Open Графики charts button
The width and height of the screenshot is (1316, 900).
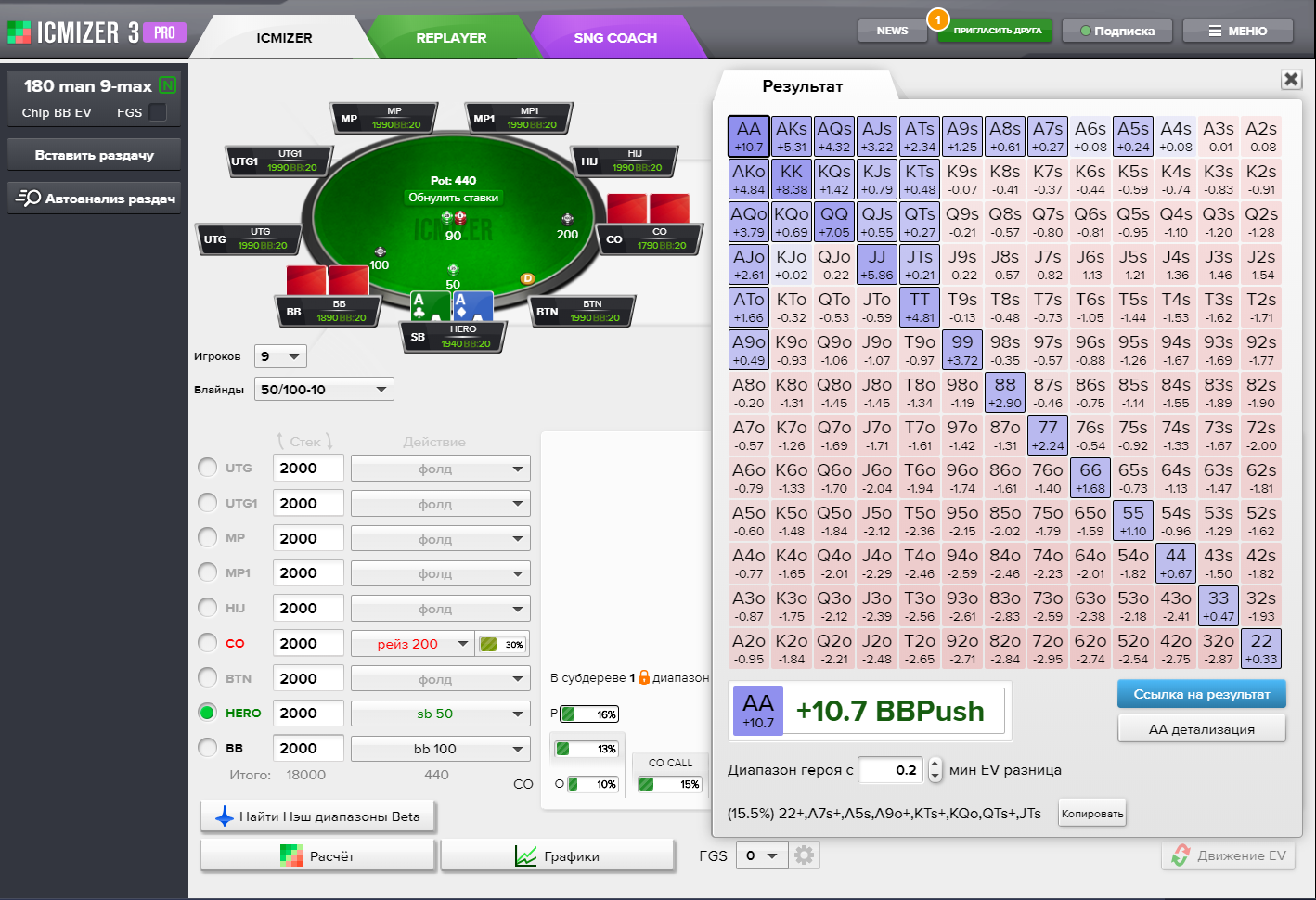coord(557,855)
